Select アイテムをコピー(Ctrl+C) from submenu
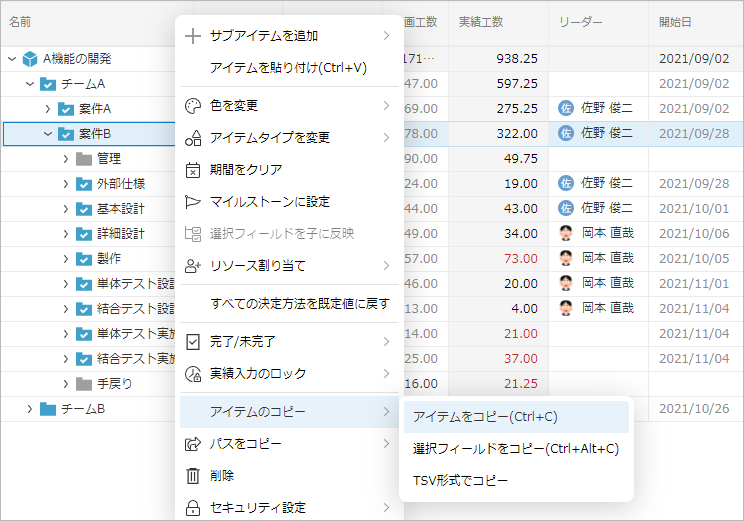Image resolution: width=744 pixels, height=521 pixels. point(485,417)
